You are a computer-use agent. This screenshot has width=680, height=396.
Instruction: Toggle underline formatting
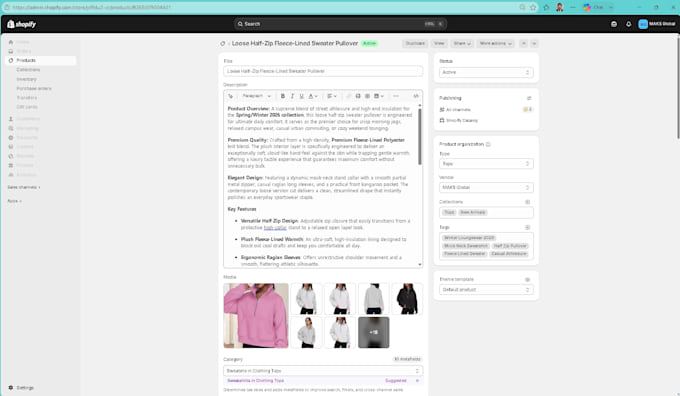(302, 96)
